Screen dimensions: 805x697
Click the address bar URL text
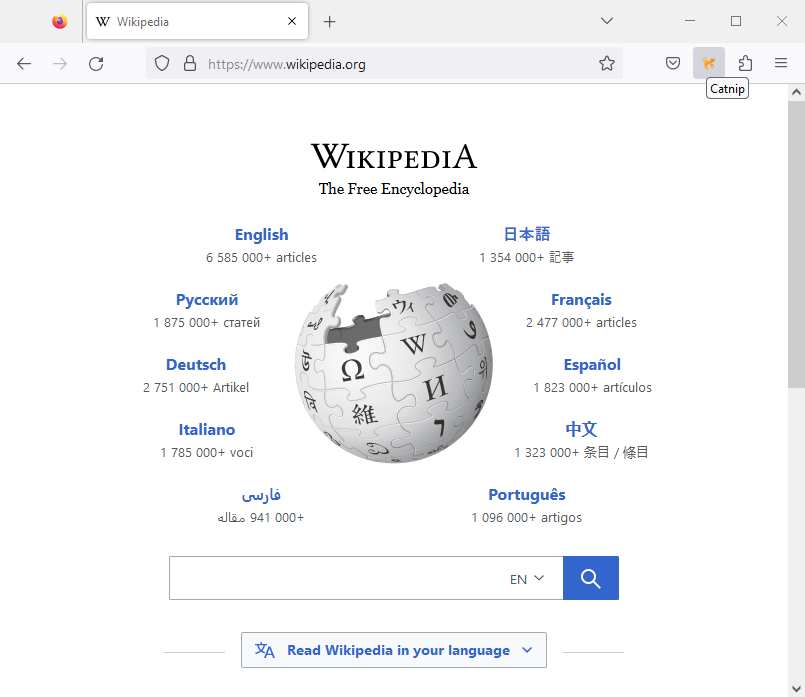[286, 64]
